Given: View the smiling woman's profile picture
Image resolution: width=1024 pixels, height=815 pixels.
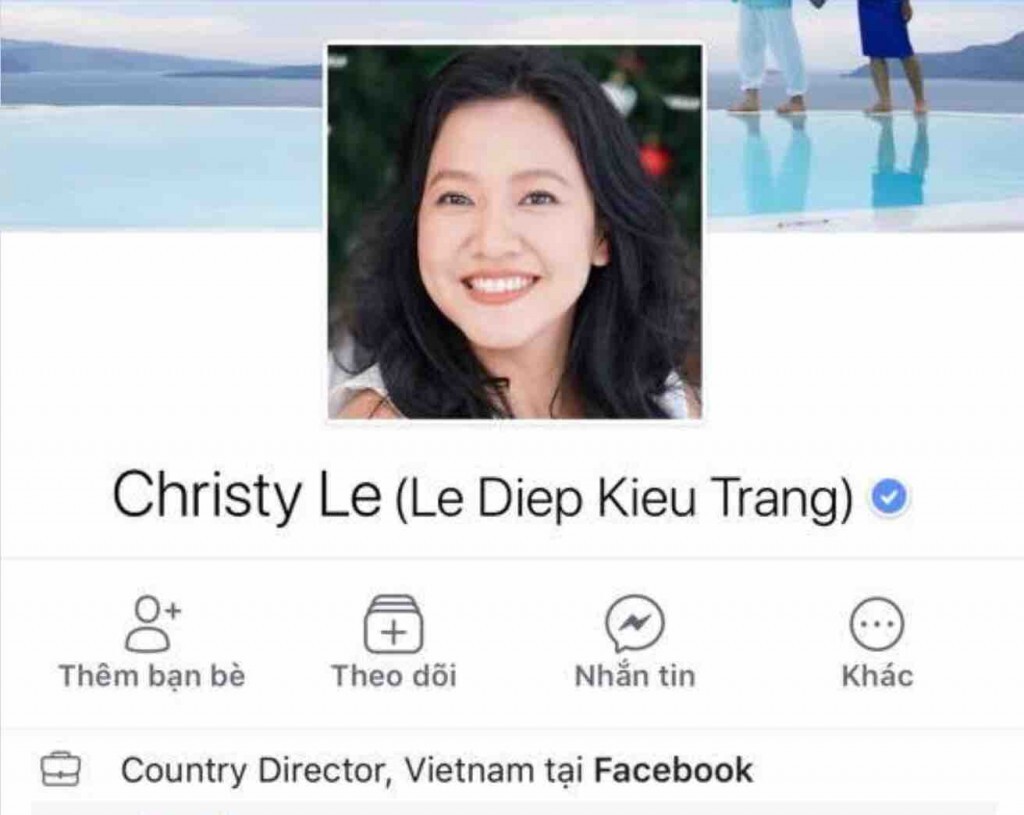Looking at the screenshot, I should pos(515,232).
